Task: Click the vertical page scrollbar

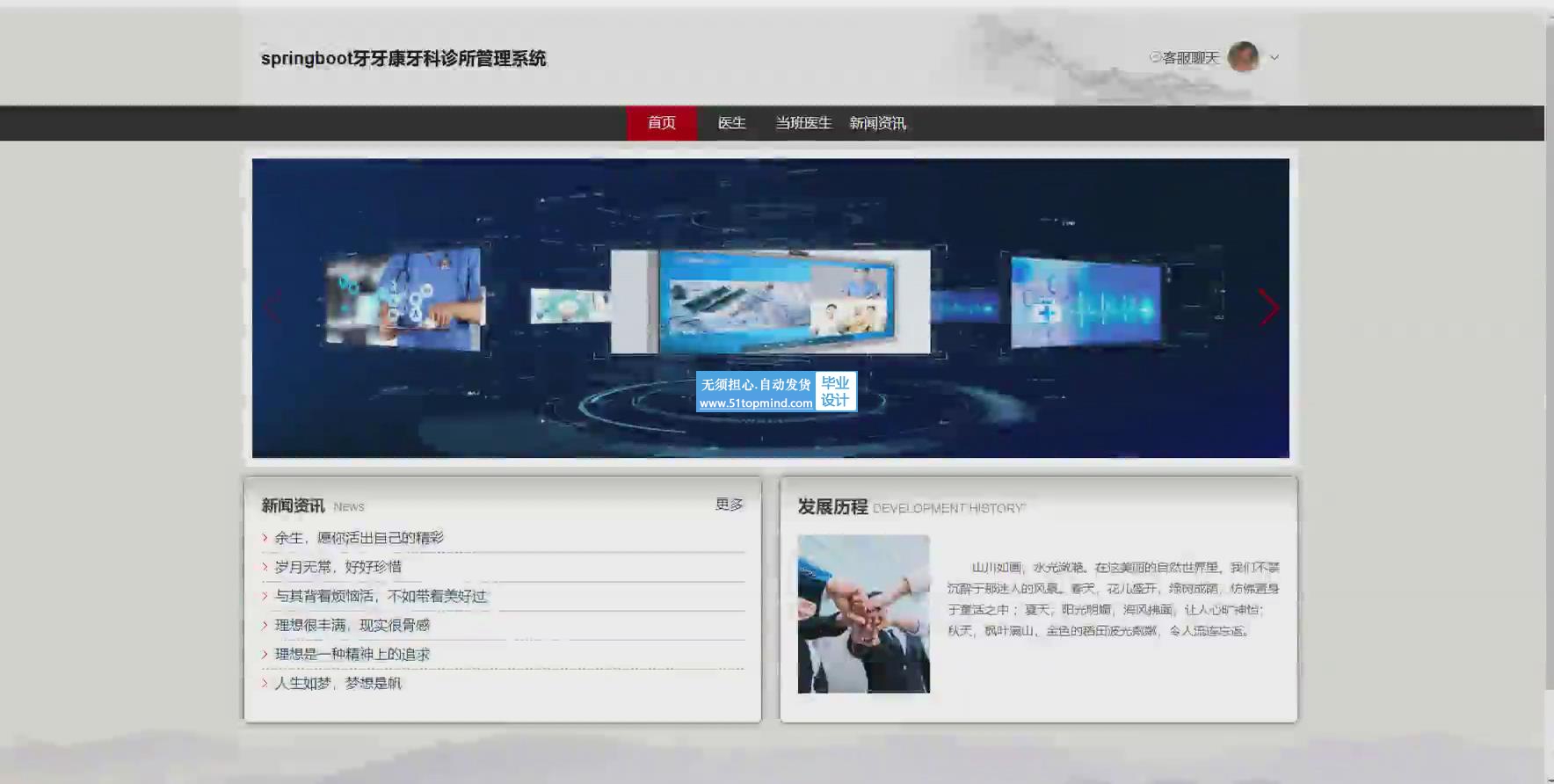Action: click(x=1549, y=352)
